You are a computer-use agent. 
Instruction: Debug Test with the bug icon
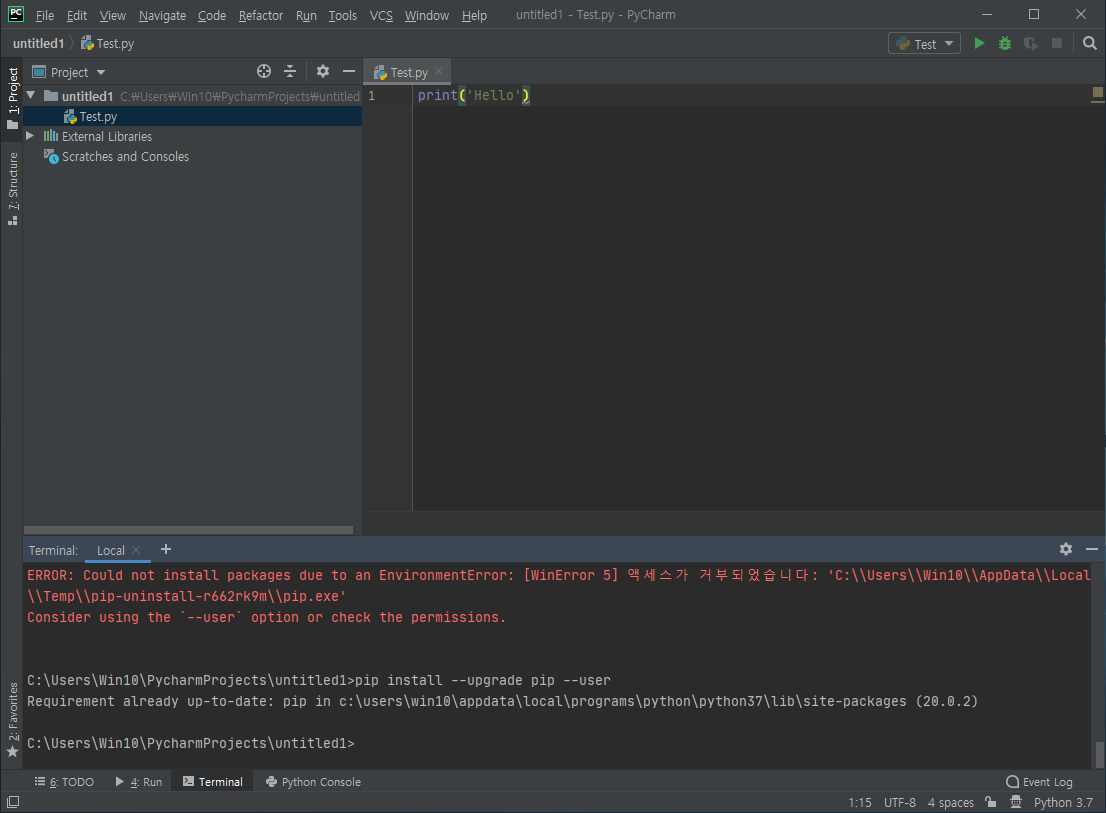point(1005,44)
